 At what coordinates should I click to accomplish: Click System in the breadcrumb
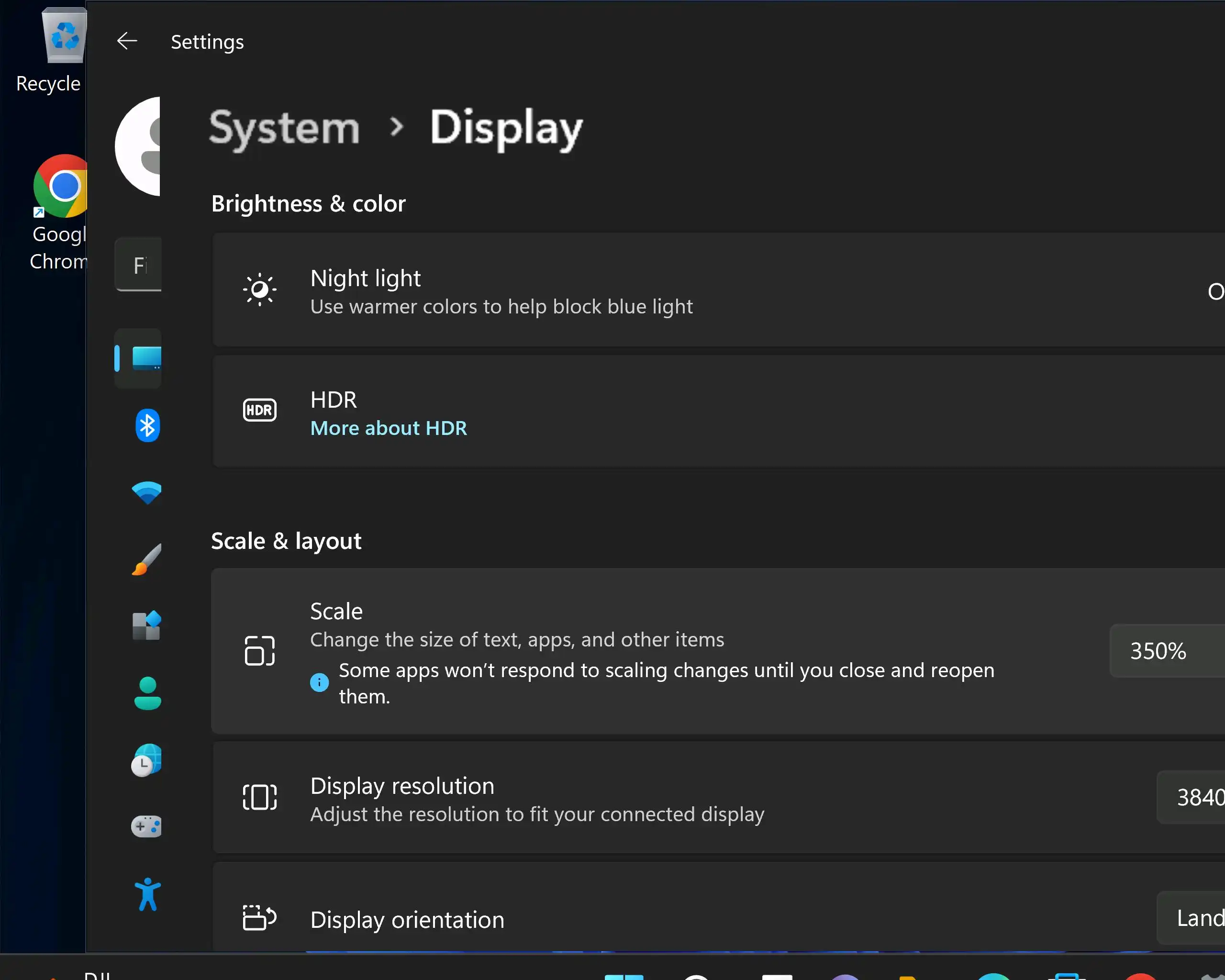284,128
